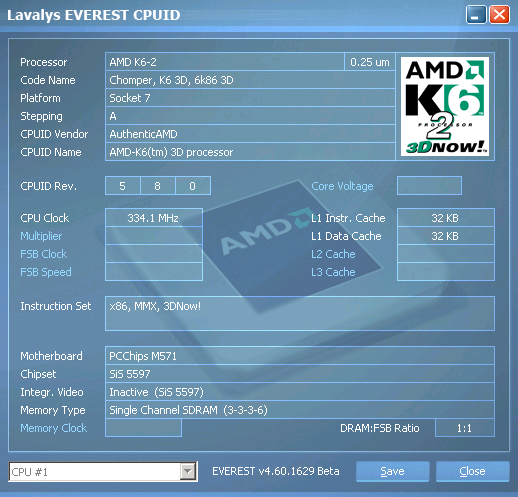Click the Instruction Set text box

click(300, 313)
